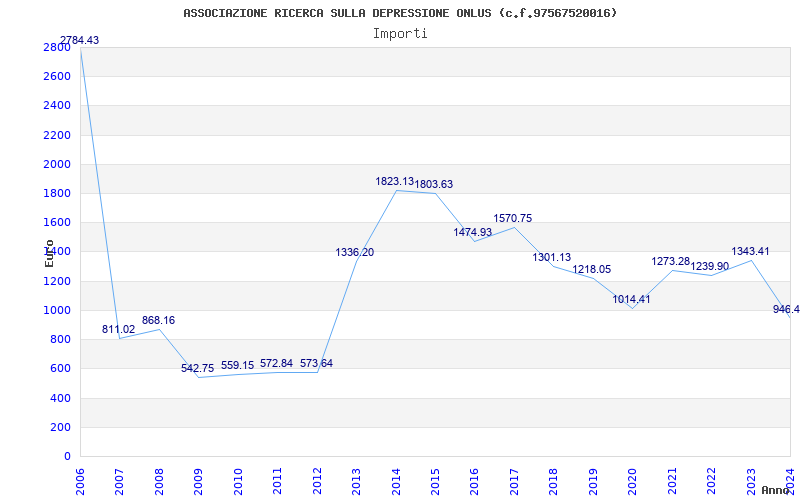The height and width of the screenshot is (500, 800).
Task: Click the 2000 y-axis tick label
Action: tap(58, 164)
